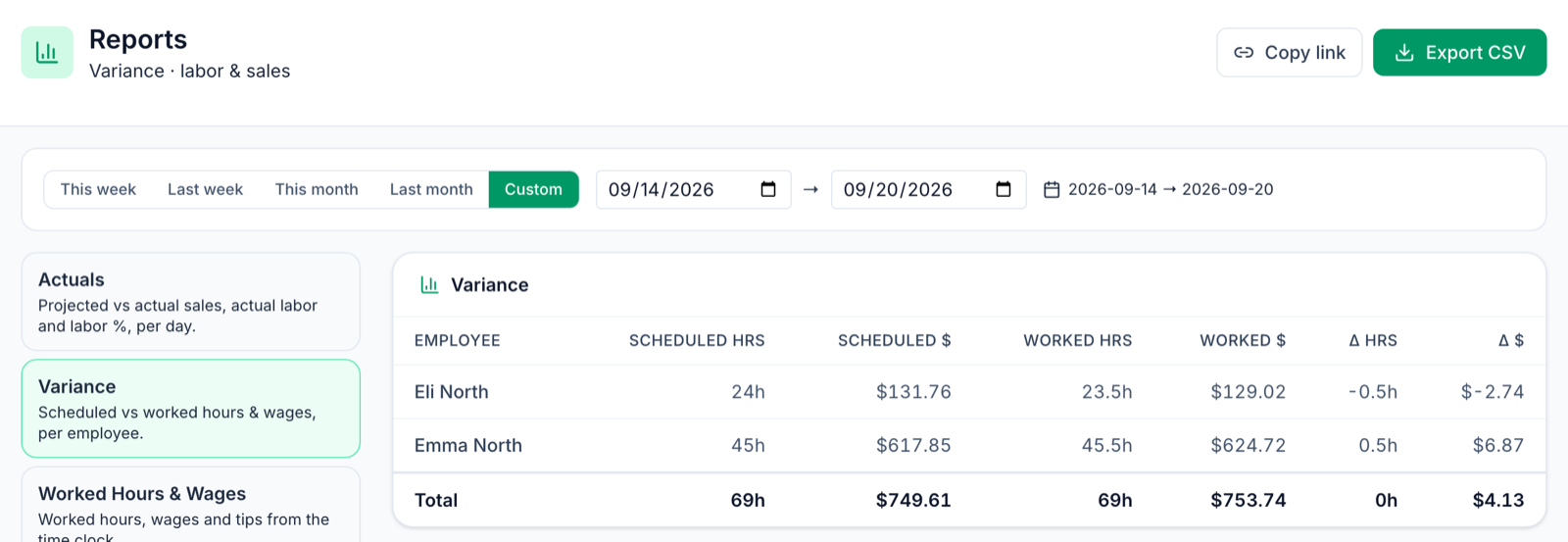The width and height of the screenshot is (1568, 542).
Task: Click the $749.61 total scheduled amount
Action: [x=913, y=501]
